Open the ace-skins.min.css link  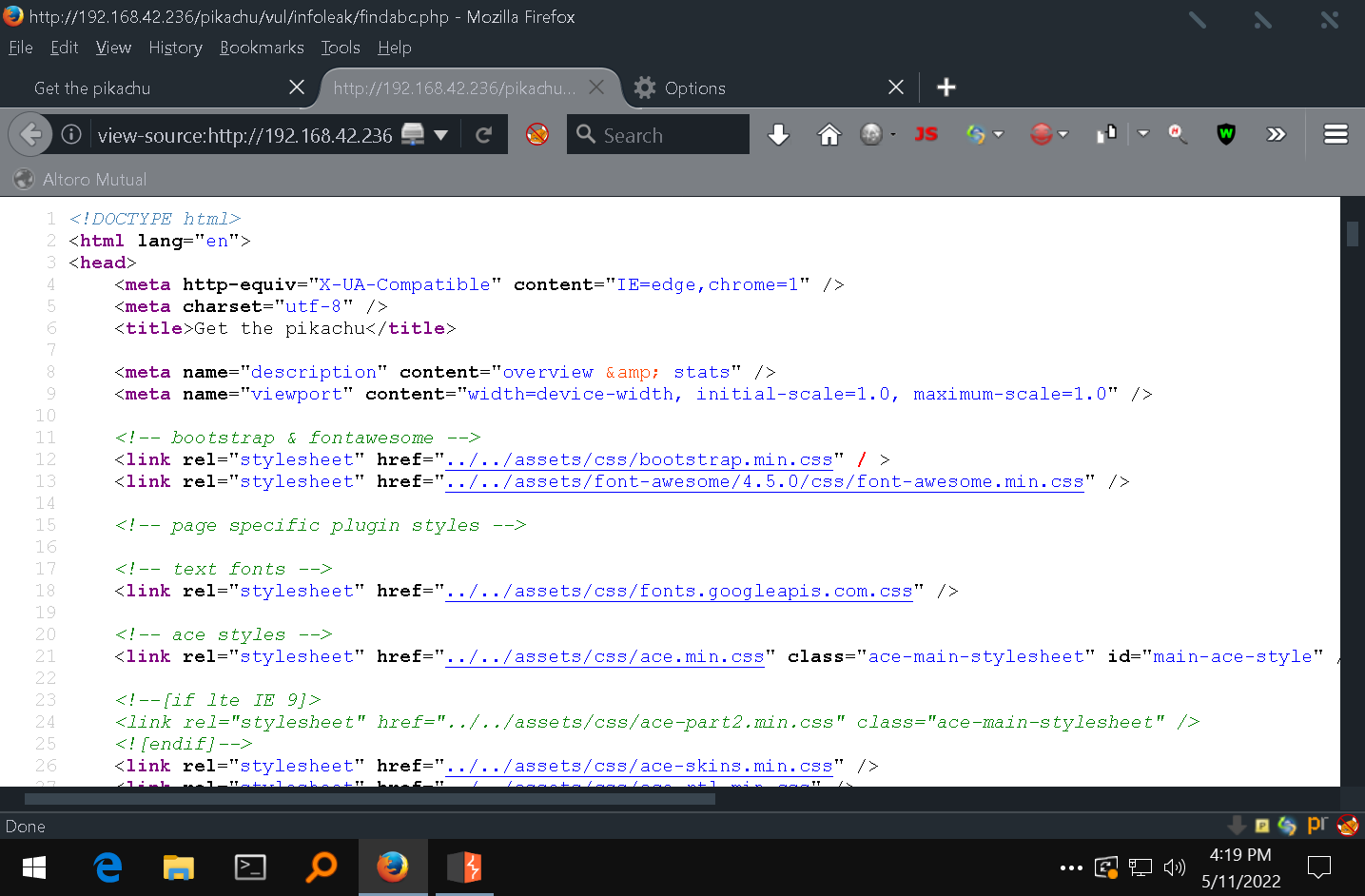pyautogui.click(x=639, y=767)
